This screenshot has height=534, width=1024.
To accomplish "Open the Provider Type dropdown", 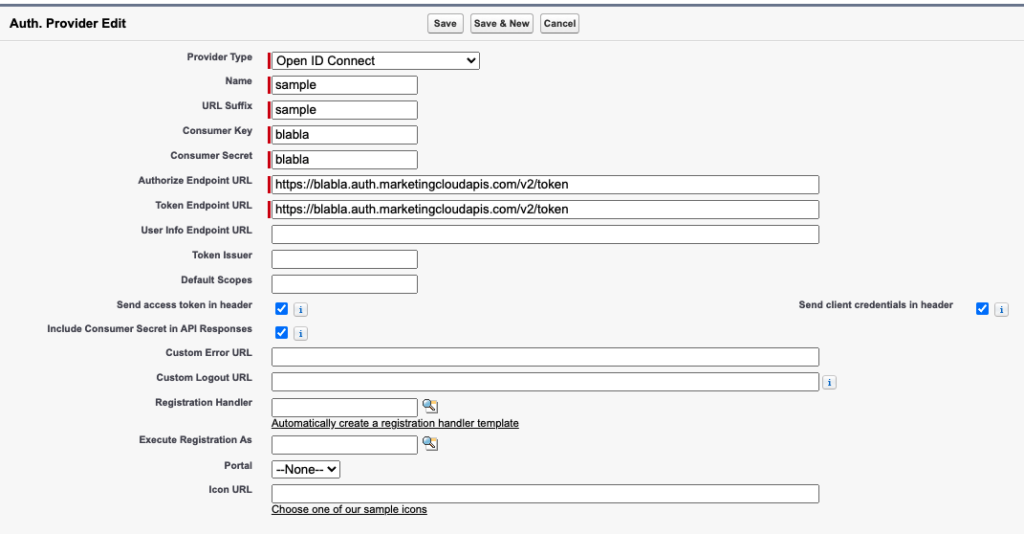I will (x=376, y=61).
